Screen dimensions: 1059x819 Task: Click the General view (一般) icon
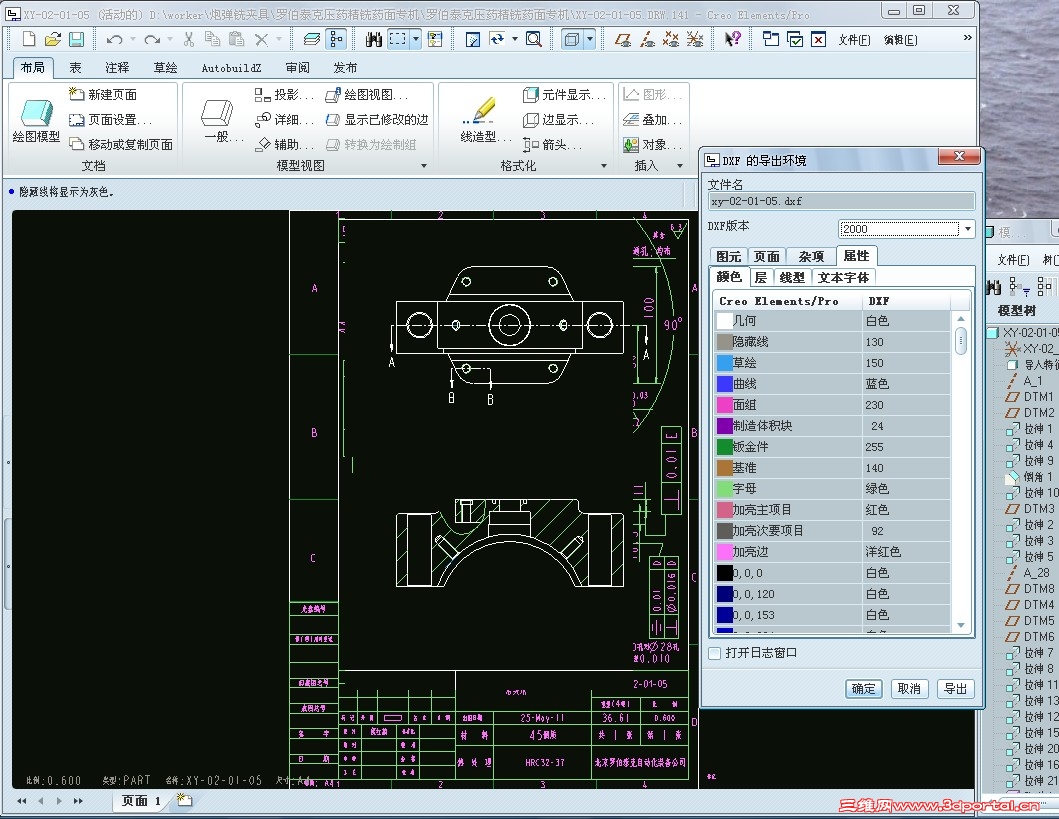[x=218, y=113]
